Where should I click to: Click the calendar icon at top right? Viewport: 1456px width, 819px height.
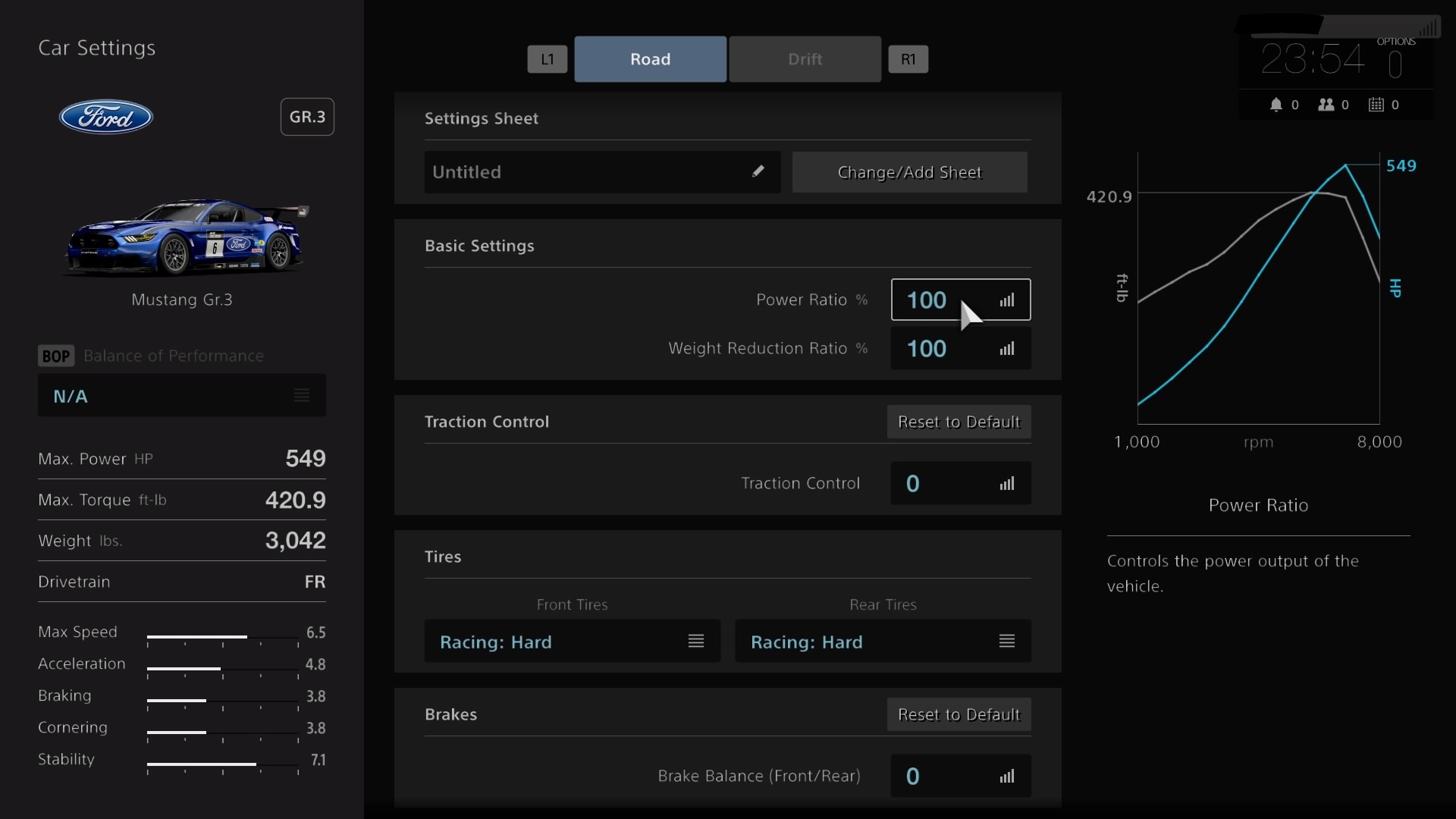tap(1376, 105)
